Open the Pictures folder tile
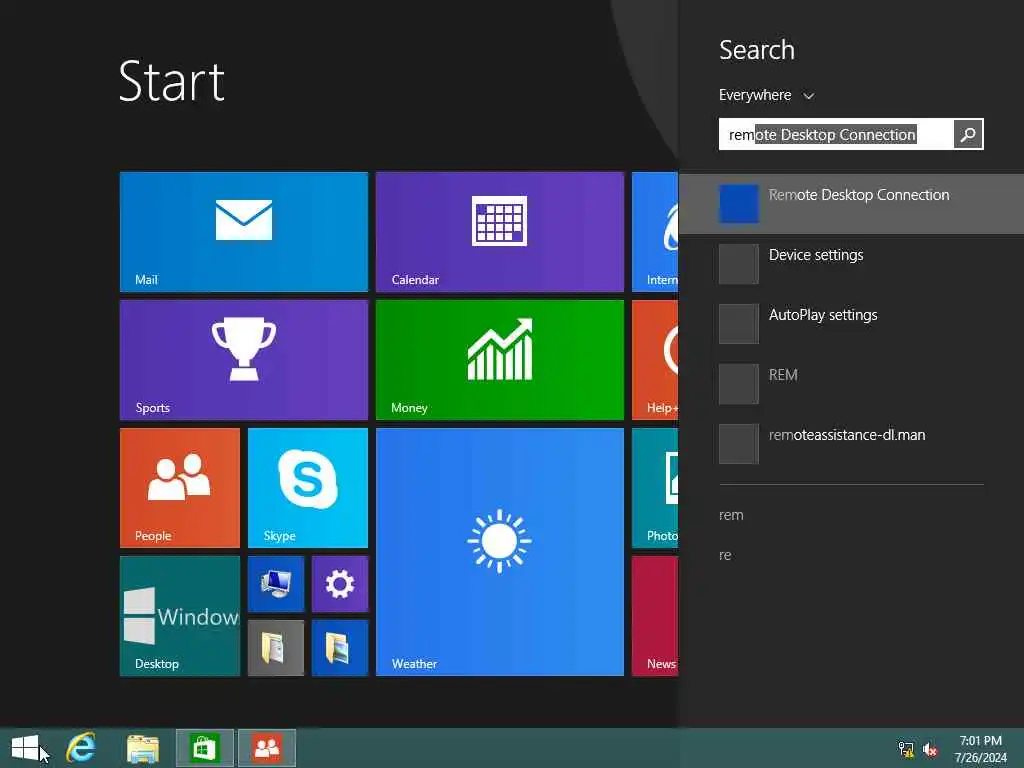The height and width of the screenshot is (768, 1024). click(x=340, y=648)
